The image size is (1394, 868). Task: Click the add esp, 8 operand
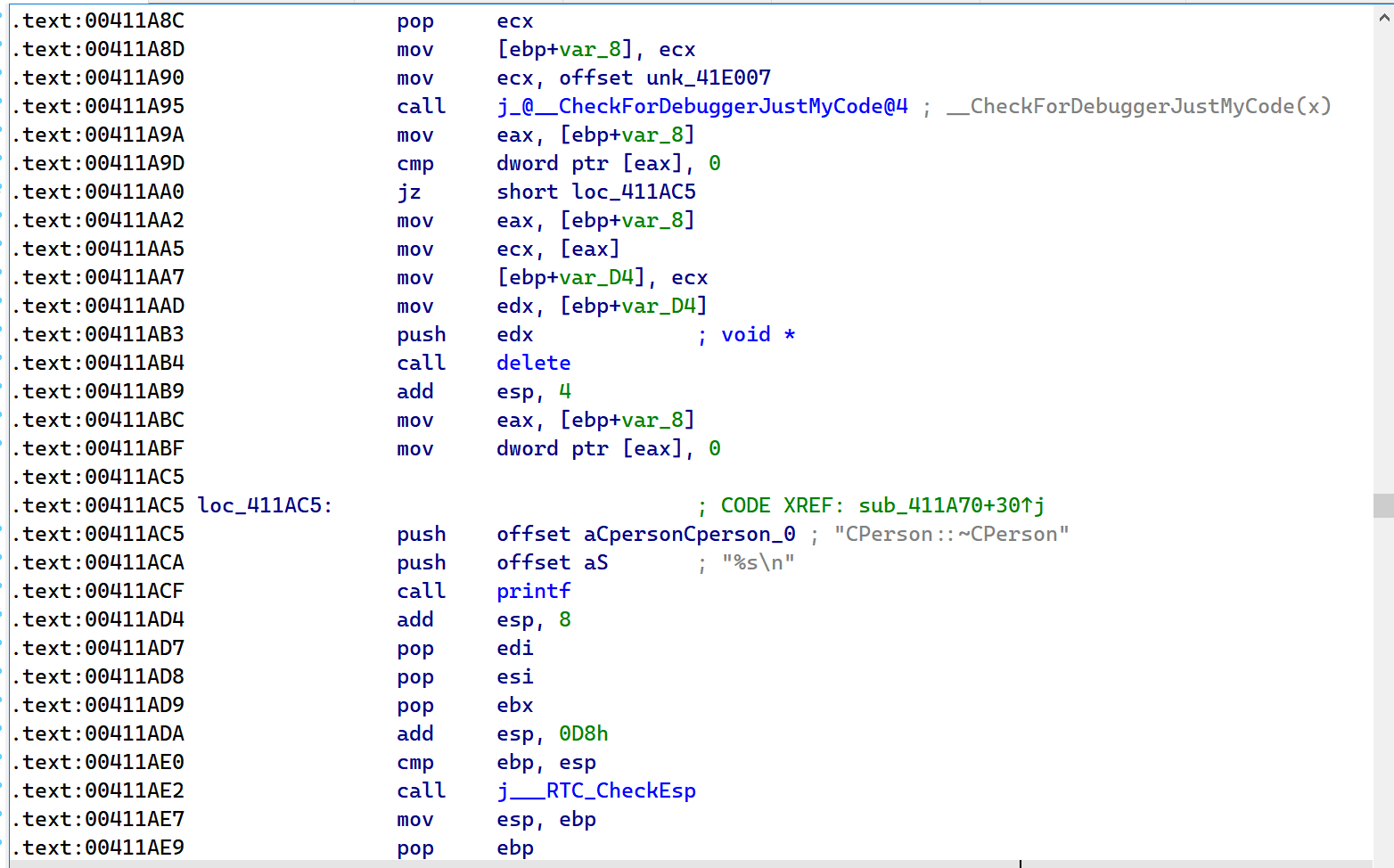tap(534, 619)
